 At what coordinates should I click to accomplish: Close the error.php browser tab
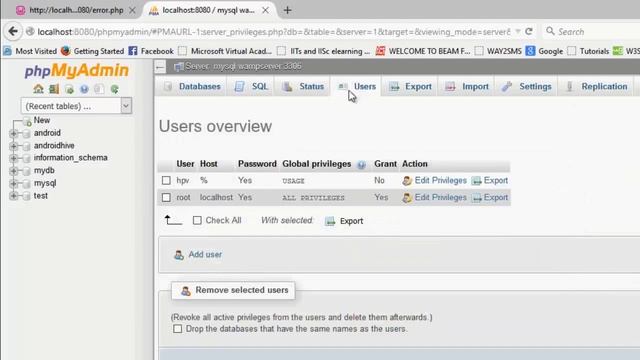[132, 10]
